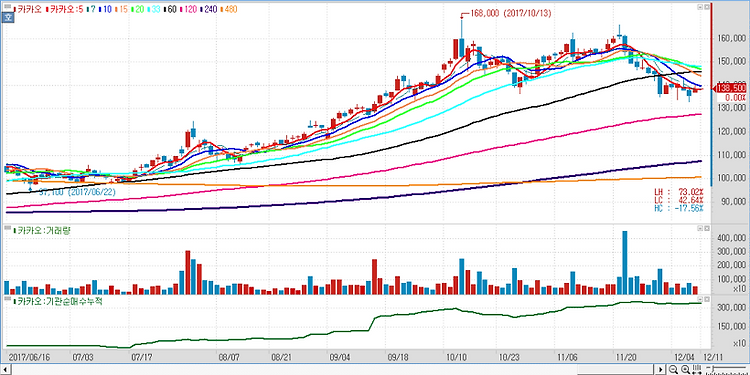Viewport: 750px width, 375px height.
Task: Click the zoom level slider handle
Action: click(x=713, y=369)
